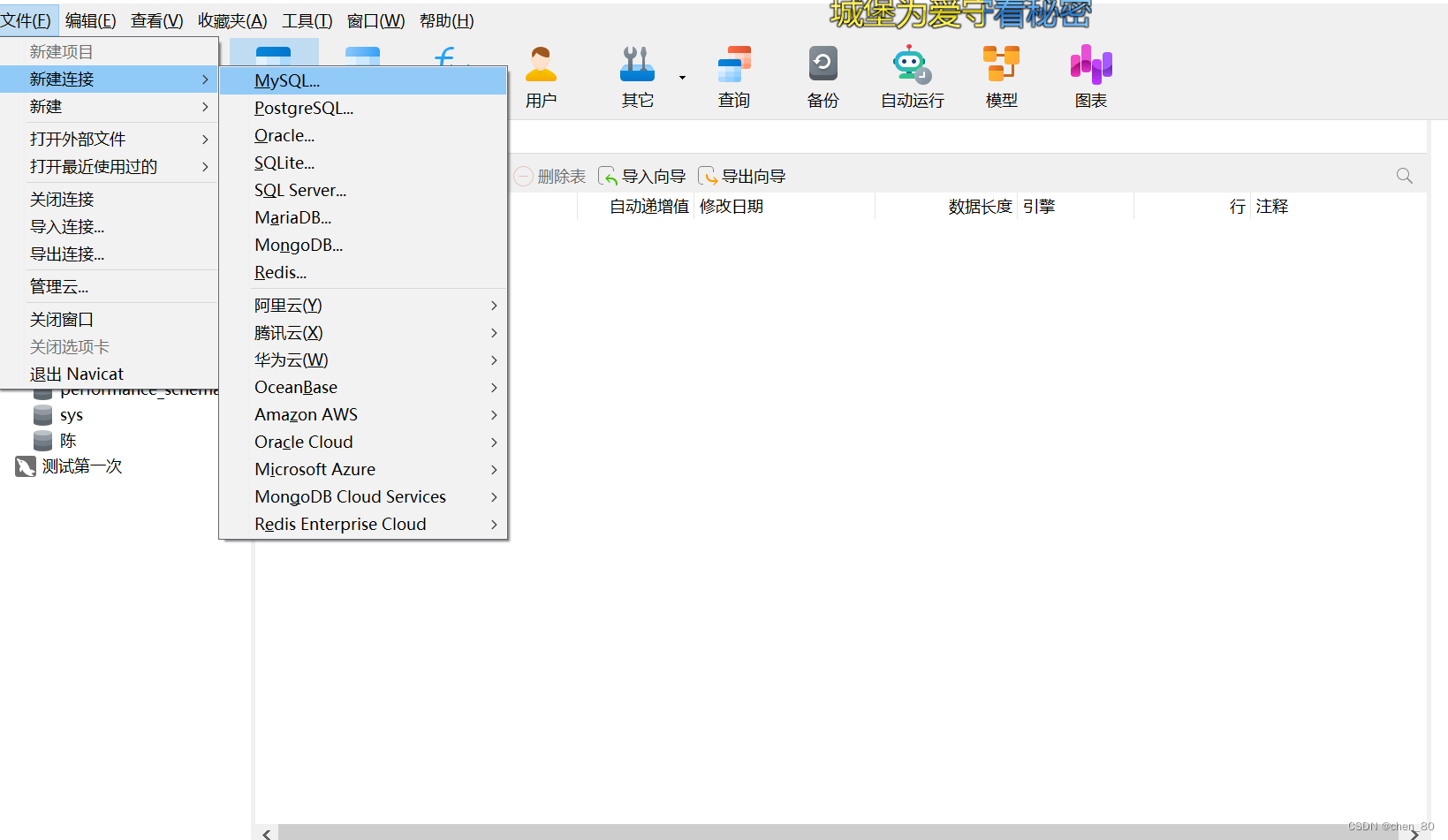Open the 编辑(E) menu
Image resolution: width=1448 pixels, height=840 pixels.
pos(90,20)
